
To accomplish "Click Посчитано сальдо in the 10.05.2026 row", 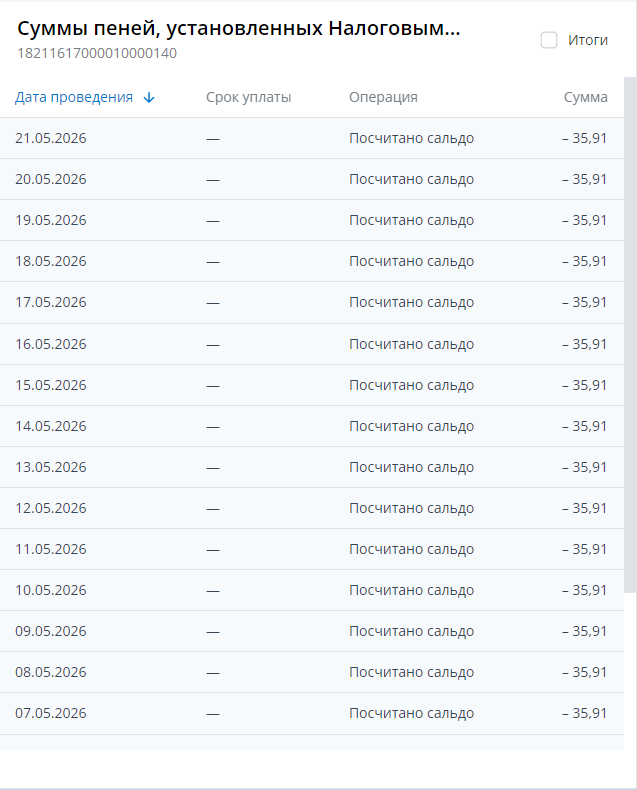I will click(411, 590).
